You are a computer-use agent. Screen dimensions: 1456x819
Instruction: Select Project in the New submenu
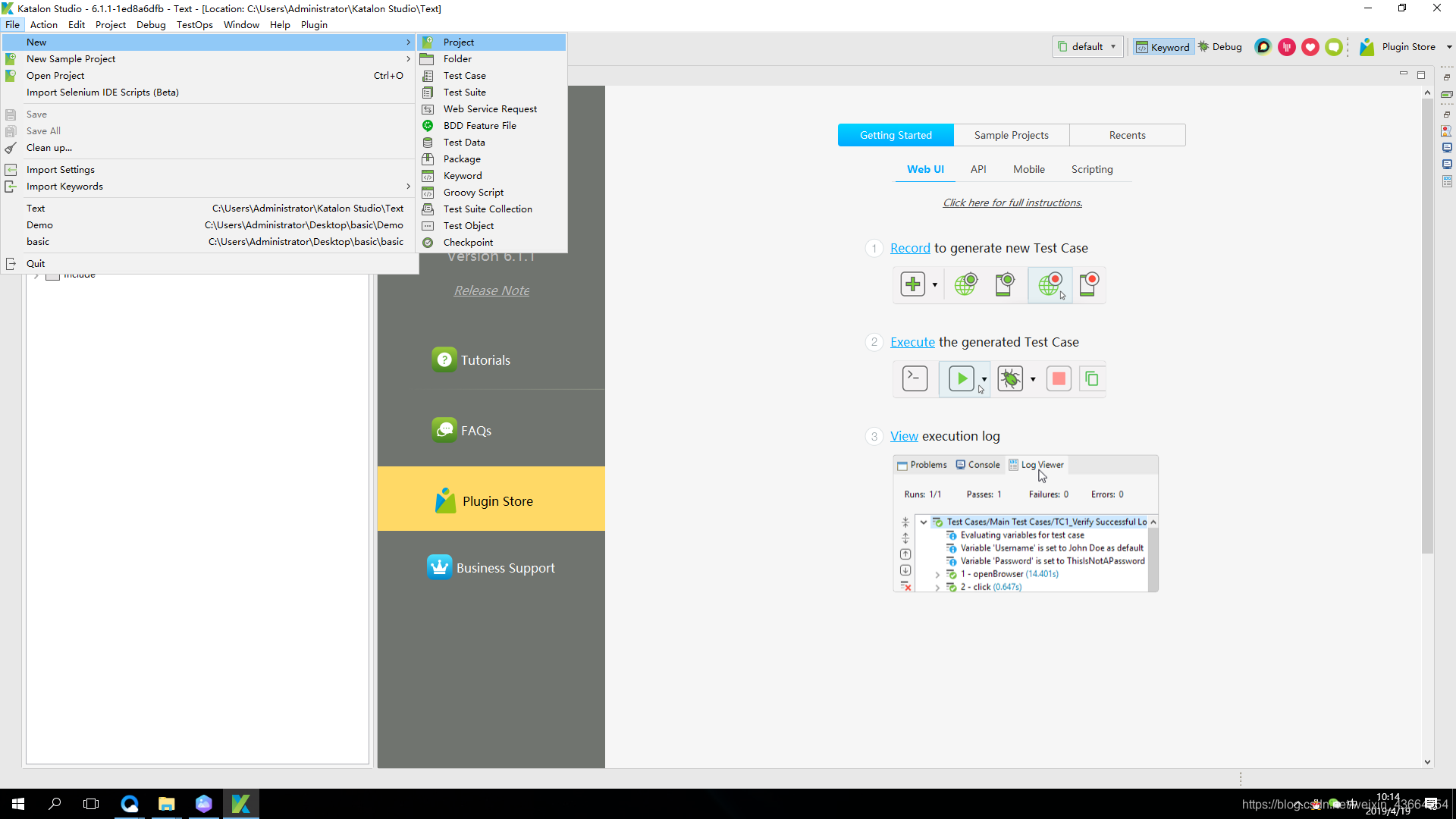(491, 42)
